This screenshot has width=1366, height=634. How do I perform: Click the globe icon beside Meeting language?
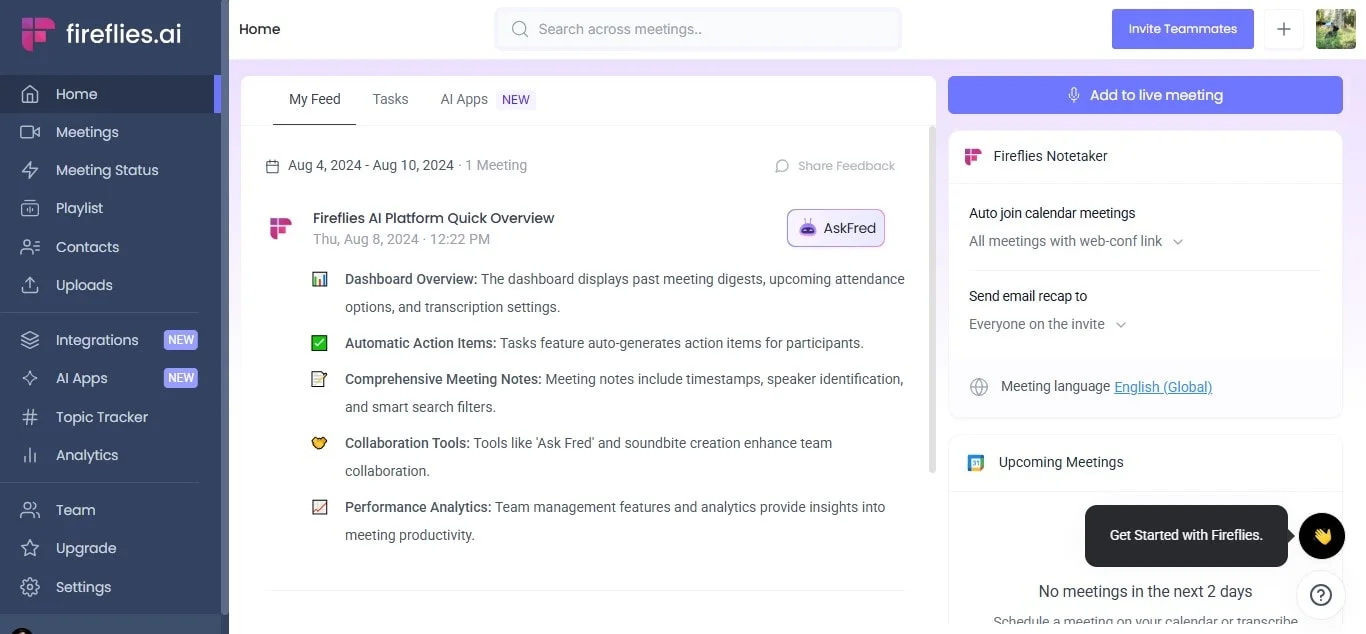[x=979, y=387]
